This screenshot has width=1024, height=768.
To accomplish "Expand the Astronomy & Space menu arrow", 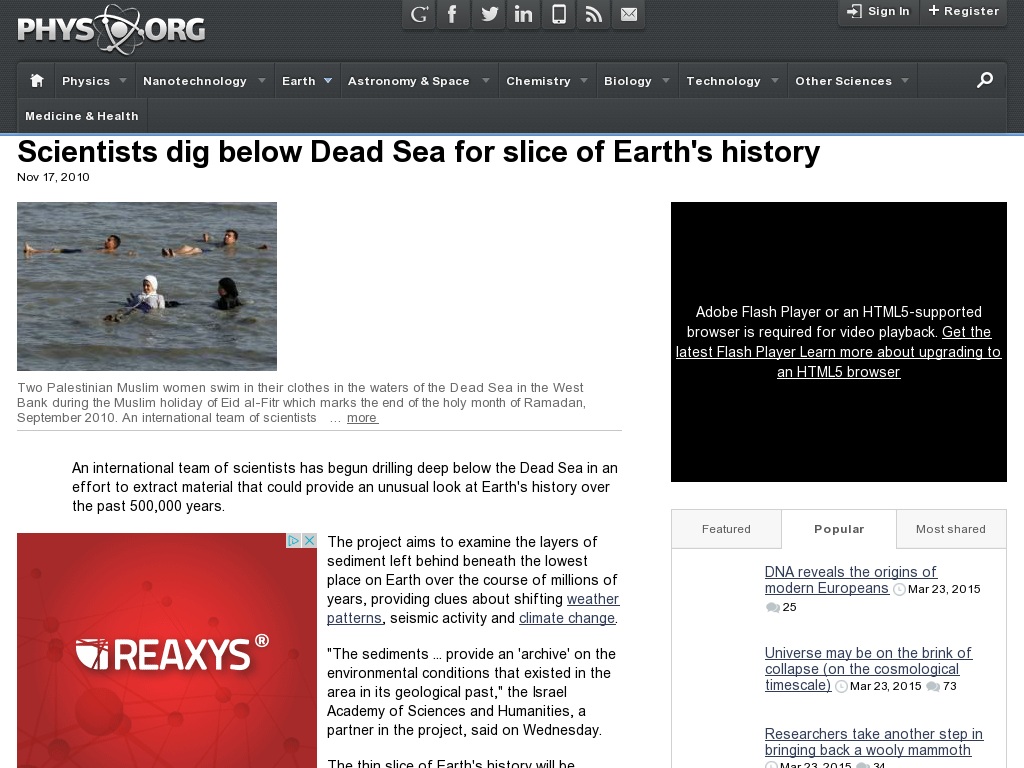I will pyautogui.click(x=486, y=80).
